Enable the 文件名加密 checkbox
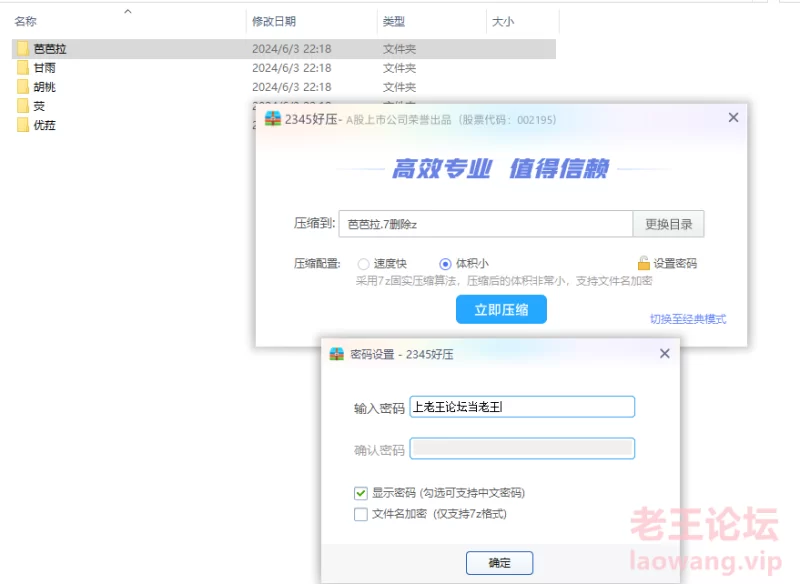Screen dimensions: 800x584 click(361, 514)
